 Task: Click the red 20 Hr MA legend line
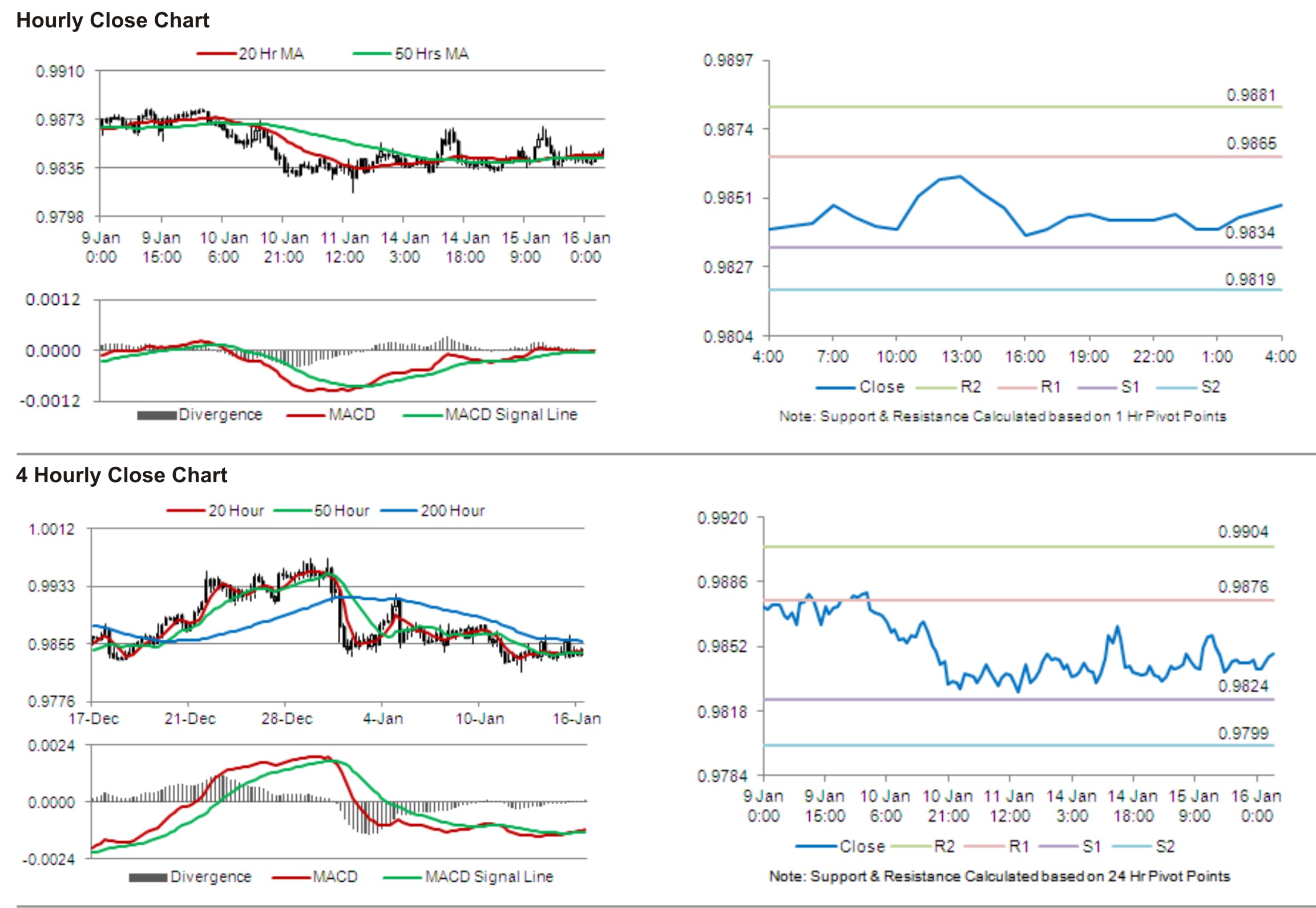(217, 54)
